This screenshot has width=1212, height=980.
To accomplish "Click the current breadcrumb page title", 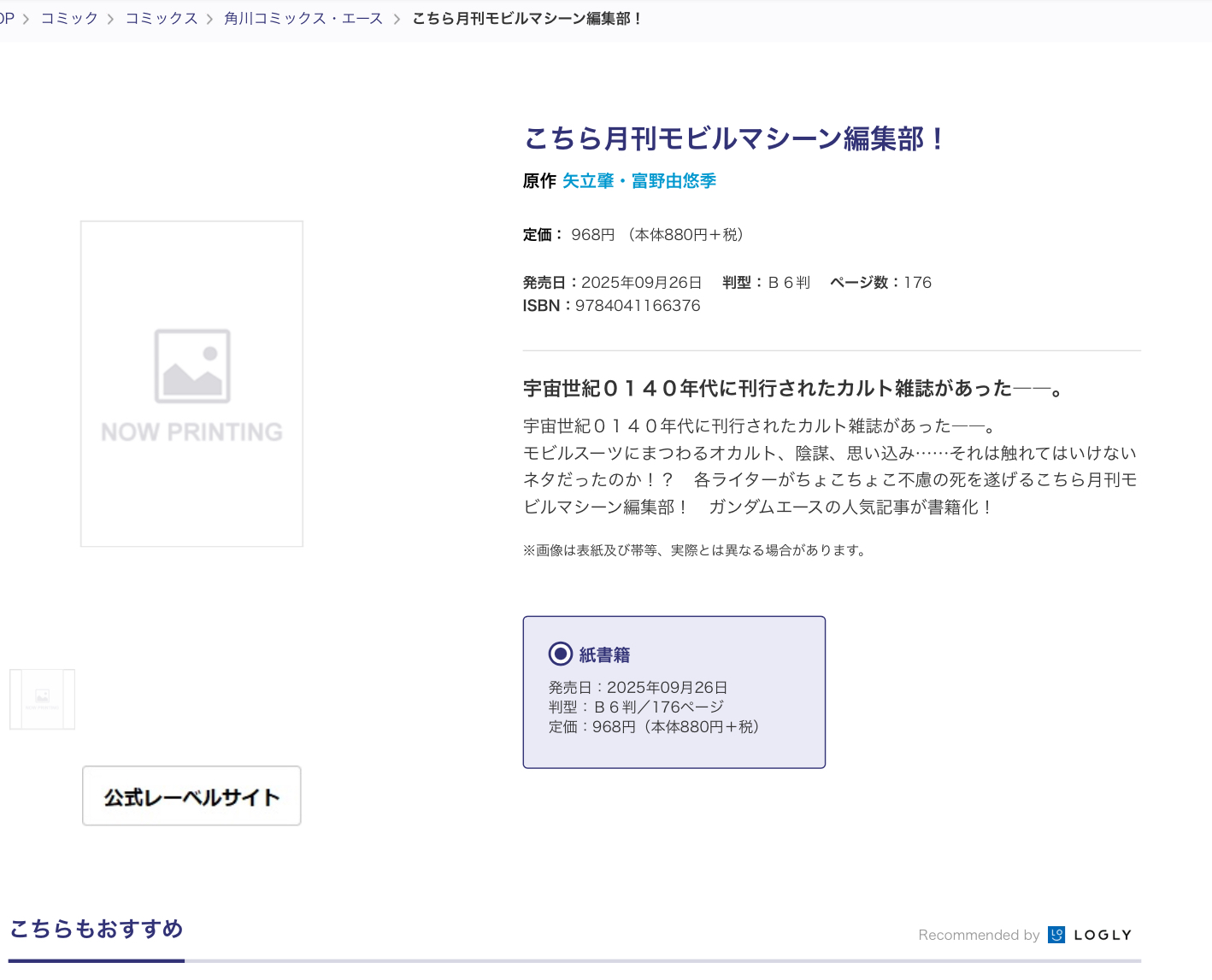I will click(x=527, y=18).
